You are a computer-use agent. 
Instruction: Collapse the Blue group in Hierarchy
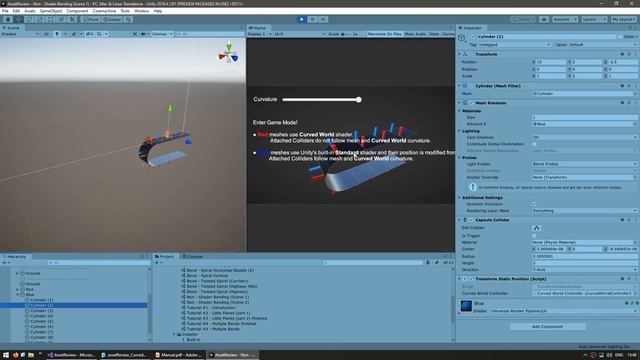(18, 294)
